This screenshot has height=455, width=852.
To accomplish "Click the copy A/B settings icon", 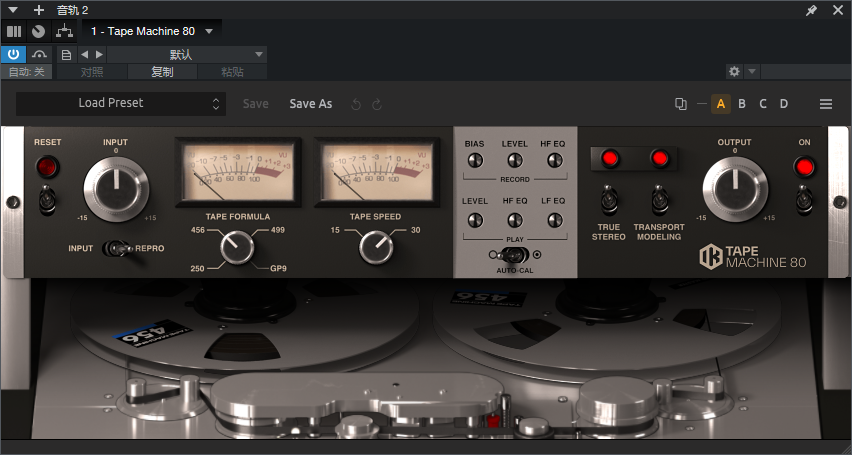I will (x=681, y=104).
